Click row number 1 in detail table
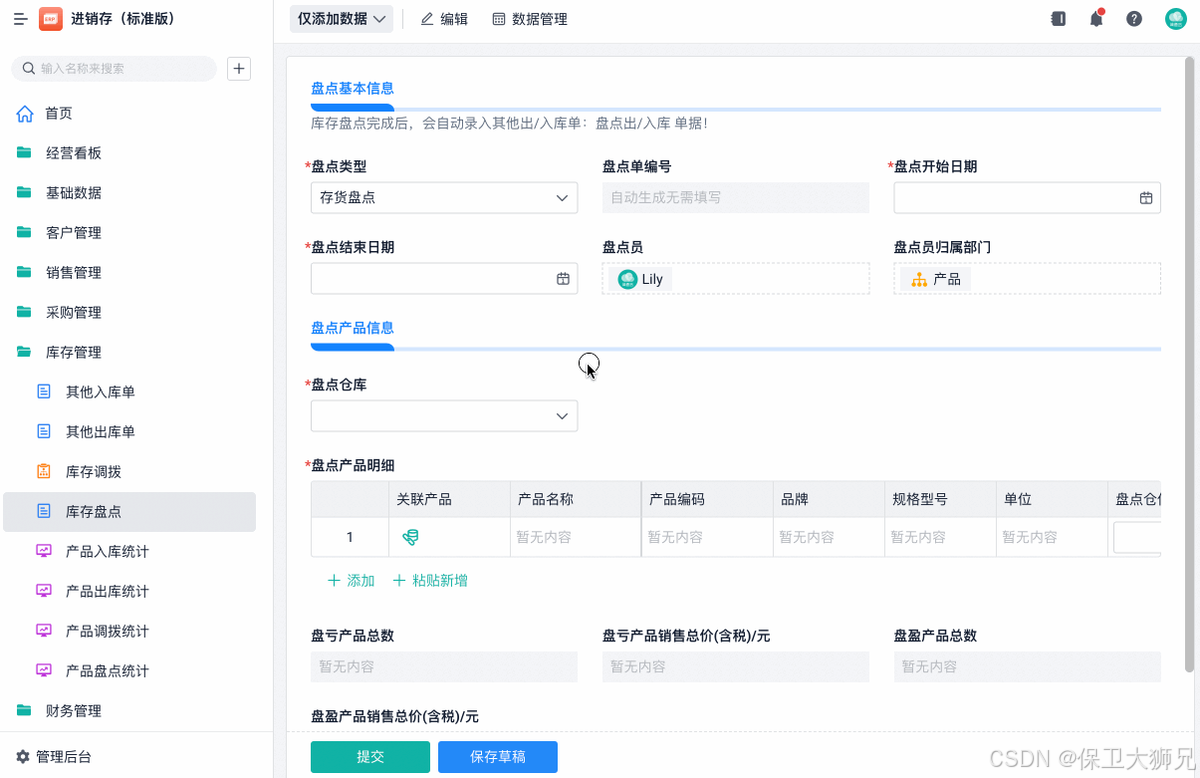 [x=350, y=538]
